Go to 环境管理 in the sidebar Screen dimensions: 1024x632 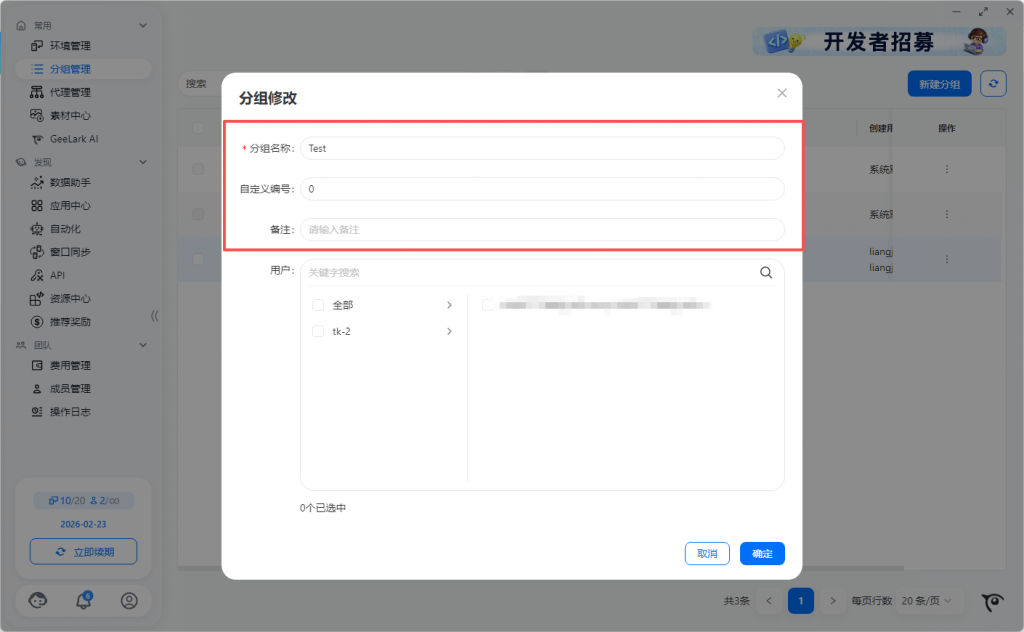[70, 46]
